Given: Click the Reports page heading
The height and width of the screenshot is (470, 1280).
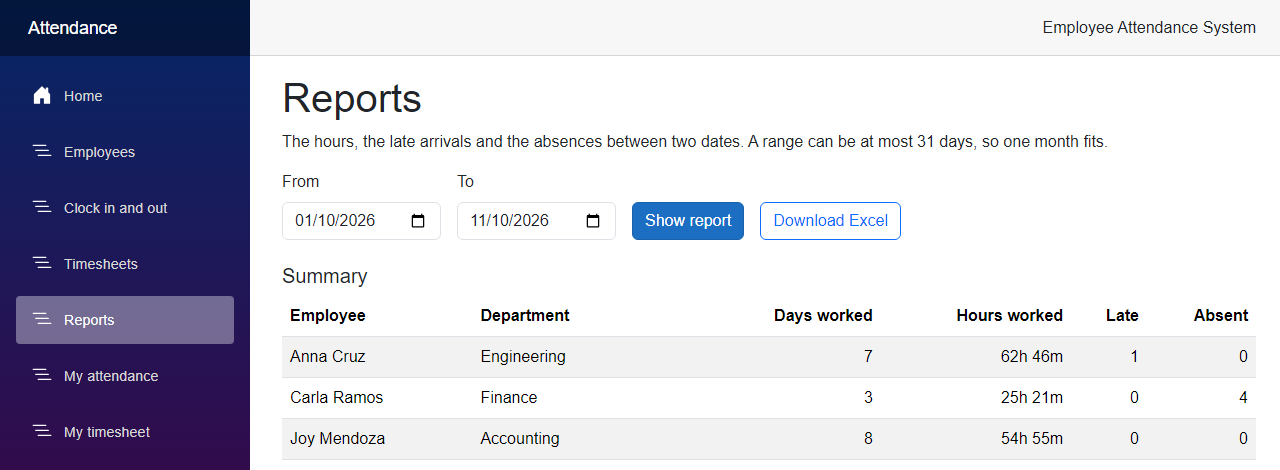Looking at the screenshot, I should point(352,99).
